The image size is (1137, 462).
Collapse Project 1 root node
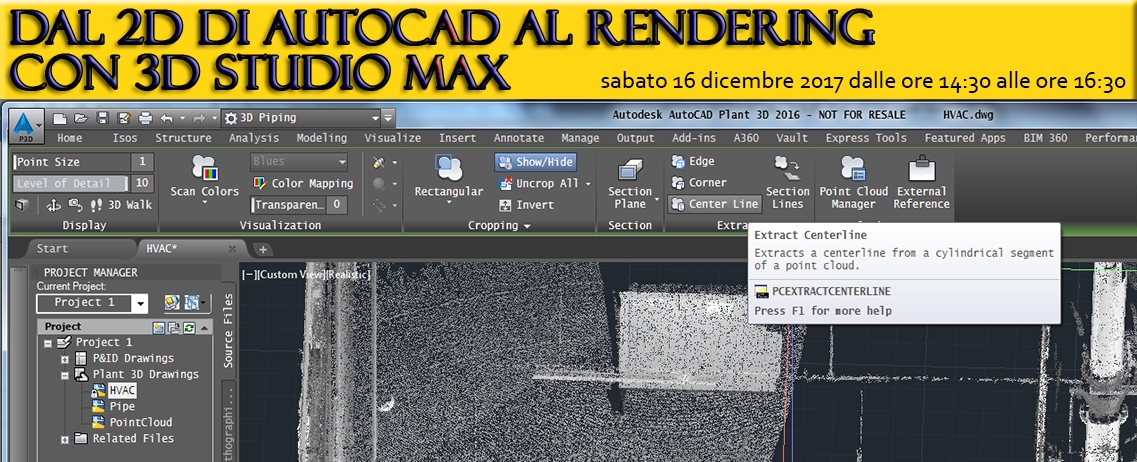pyautogui.click(x=49, y=342)
